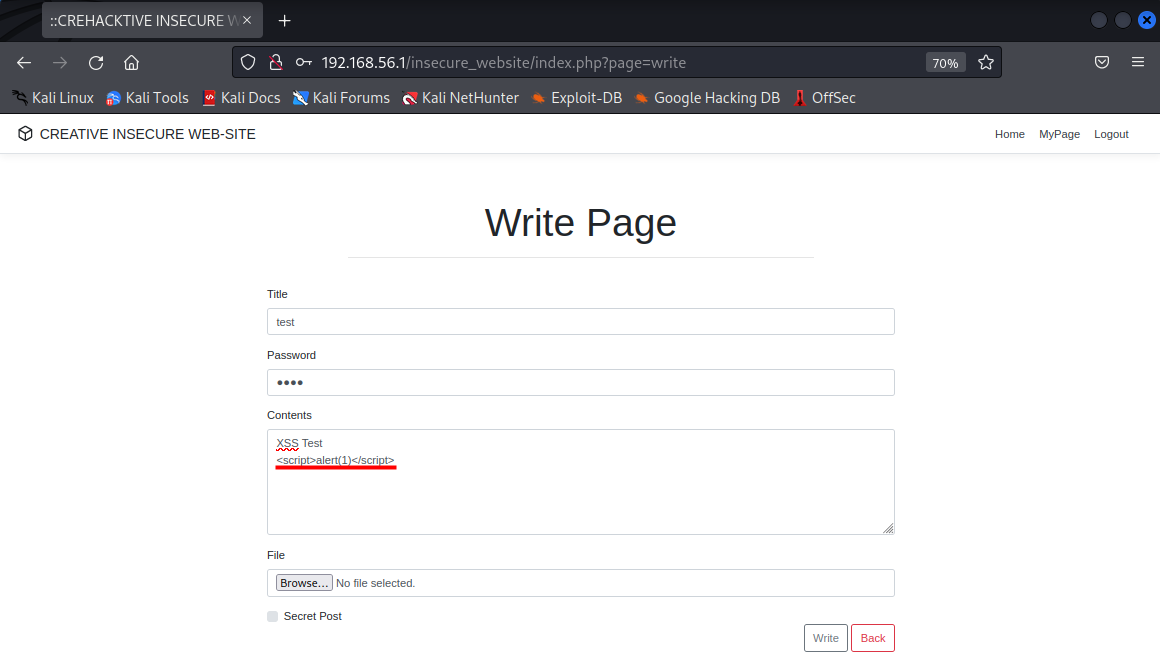Click the textarea resize handle
The height and width of the screenshot is (659, 1160).
[x=888, y=528]
